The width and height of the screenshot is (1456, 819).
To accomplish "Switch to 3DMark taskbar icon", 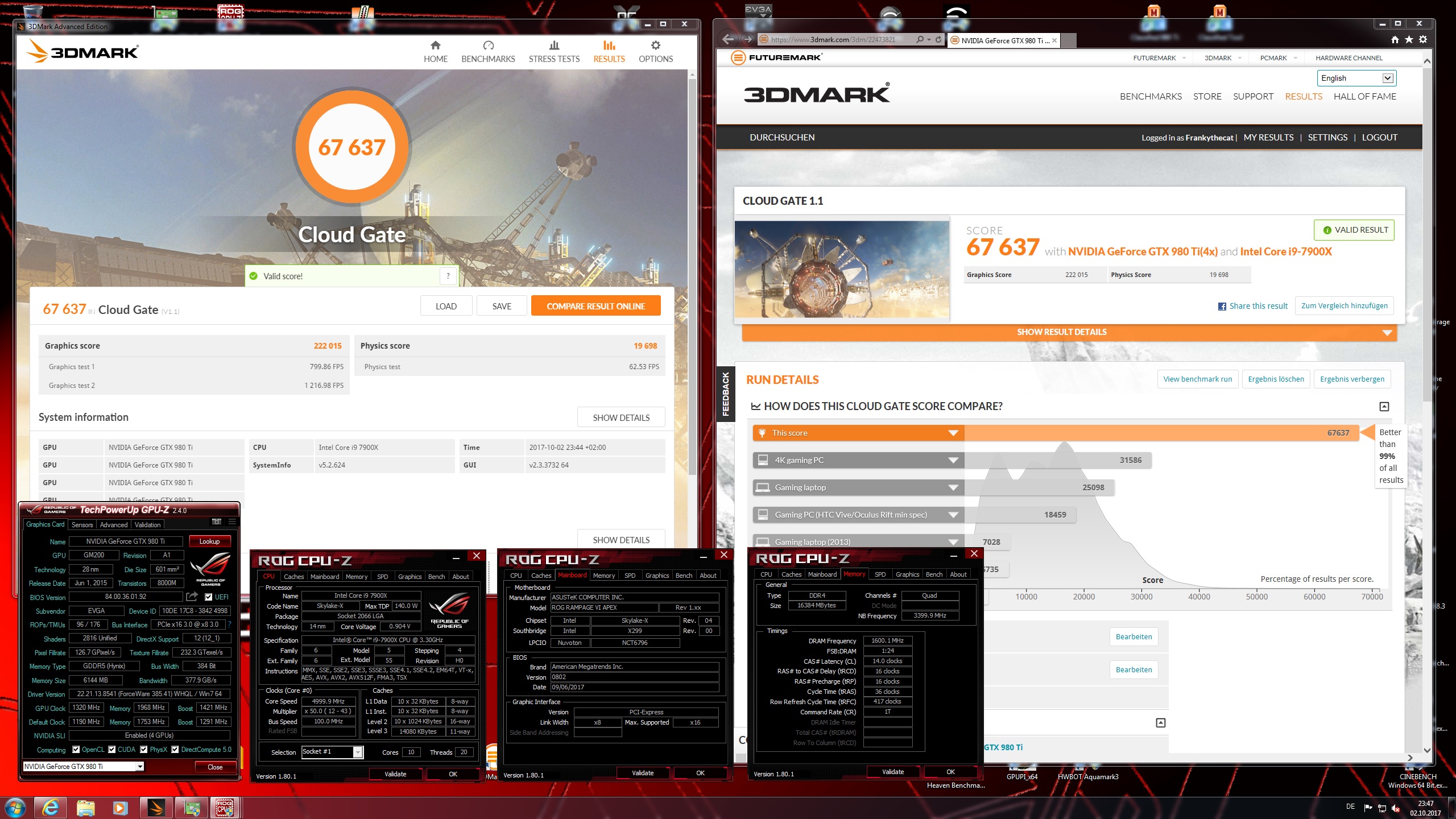I will click(155, 808).
